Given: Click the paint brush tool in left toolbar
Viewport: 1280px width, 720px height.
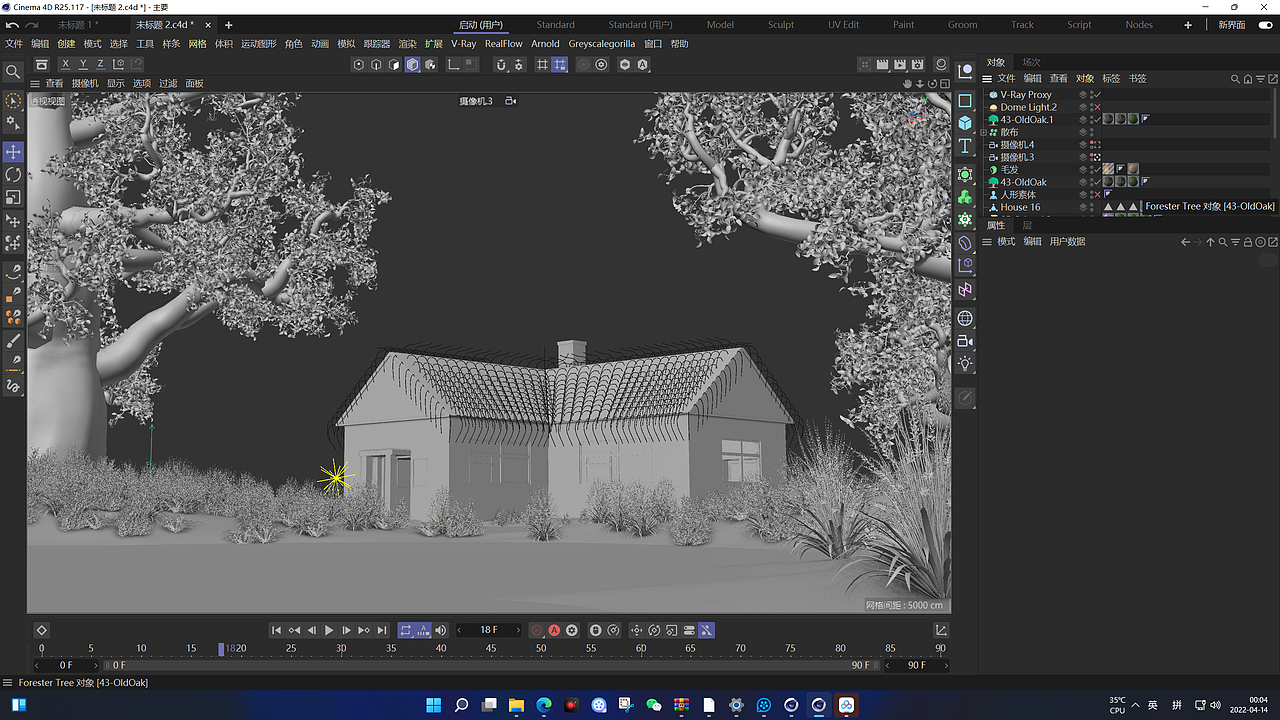Looking at the screenshot, I should pos(13,341).
